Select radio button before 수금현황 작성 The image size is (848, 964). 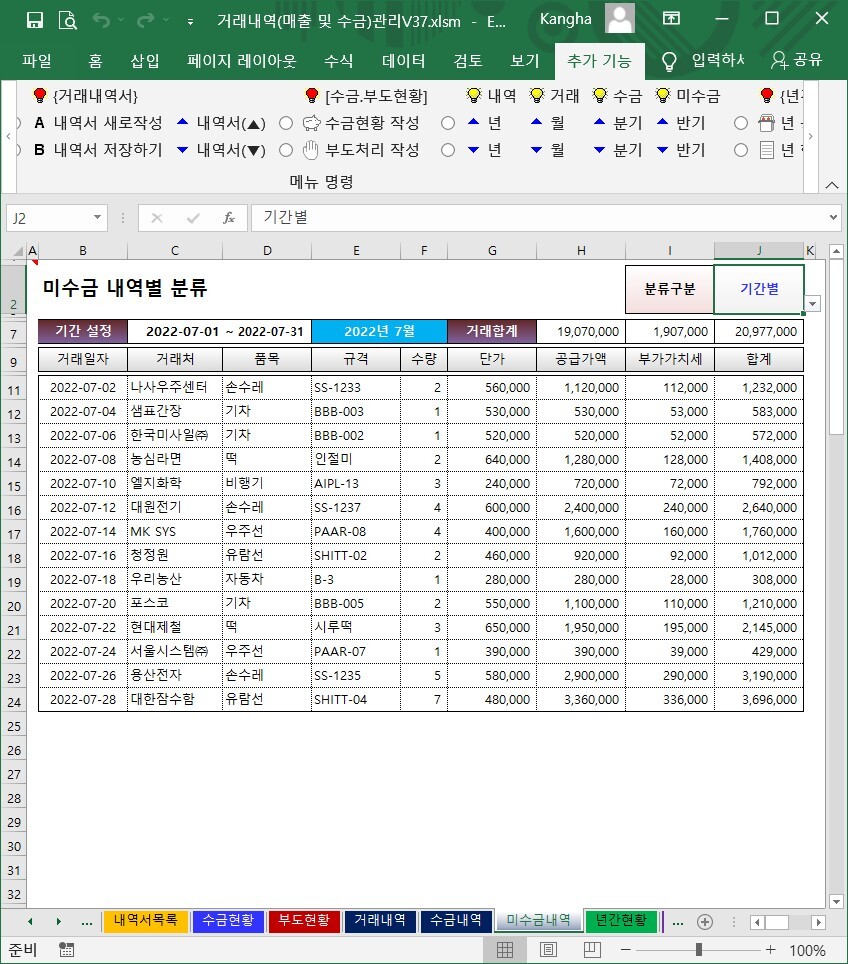coord(286,123)
